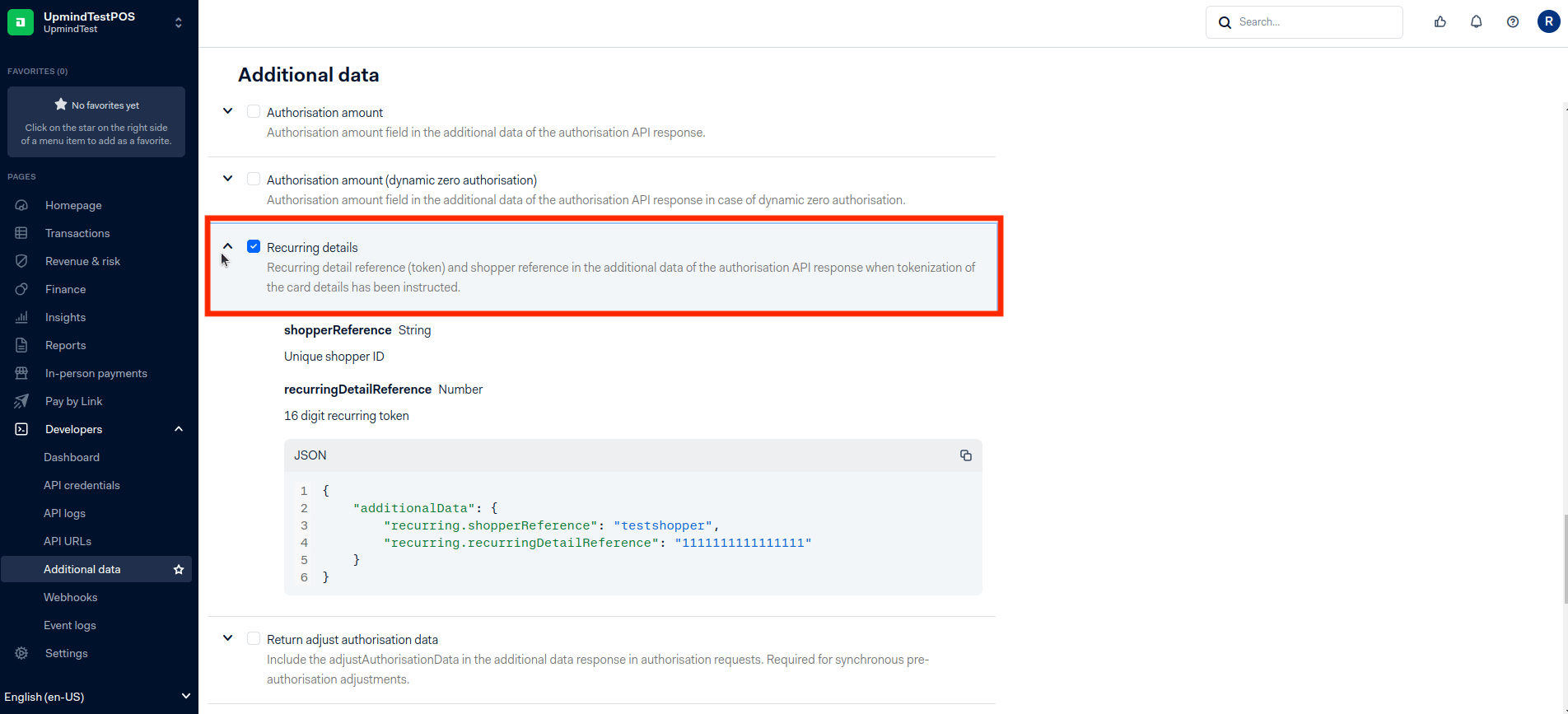Open the Finance menu item
Image resolution: width=1568 pixels, height=714 pixels.
click(x=65, y=289)
